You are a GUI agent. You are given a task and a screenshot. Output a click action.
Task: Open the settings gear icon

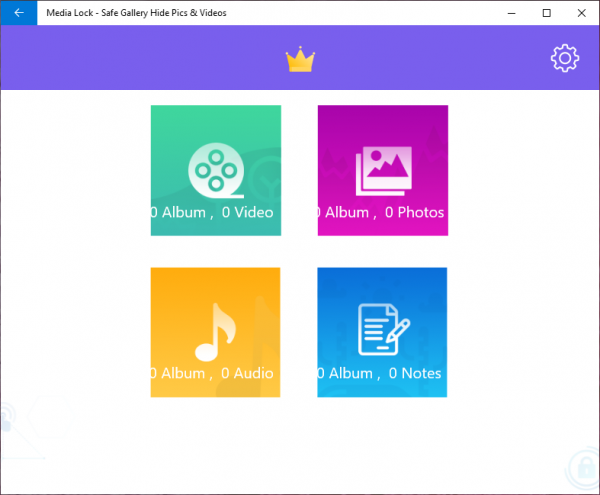pos(565,58)
